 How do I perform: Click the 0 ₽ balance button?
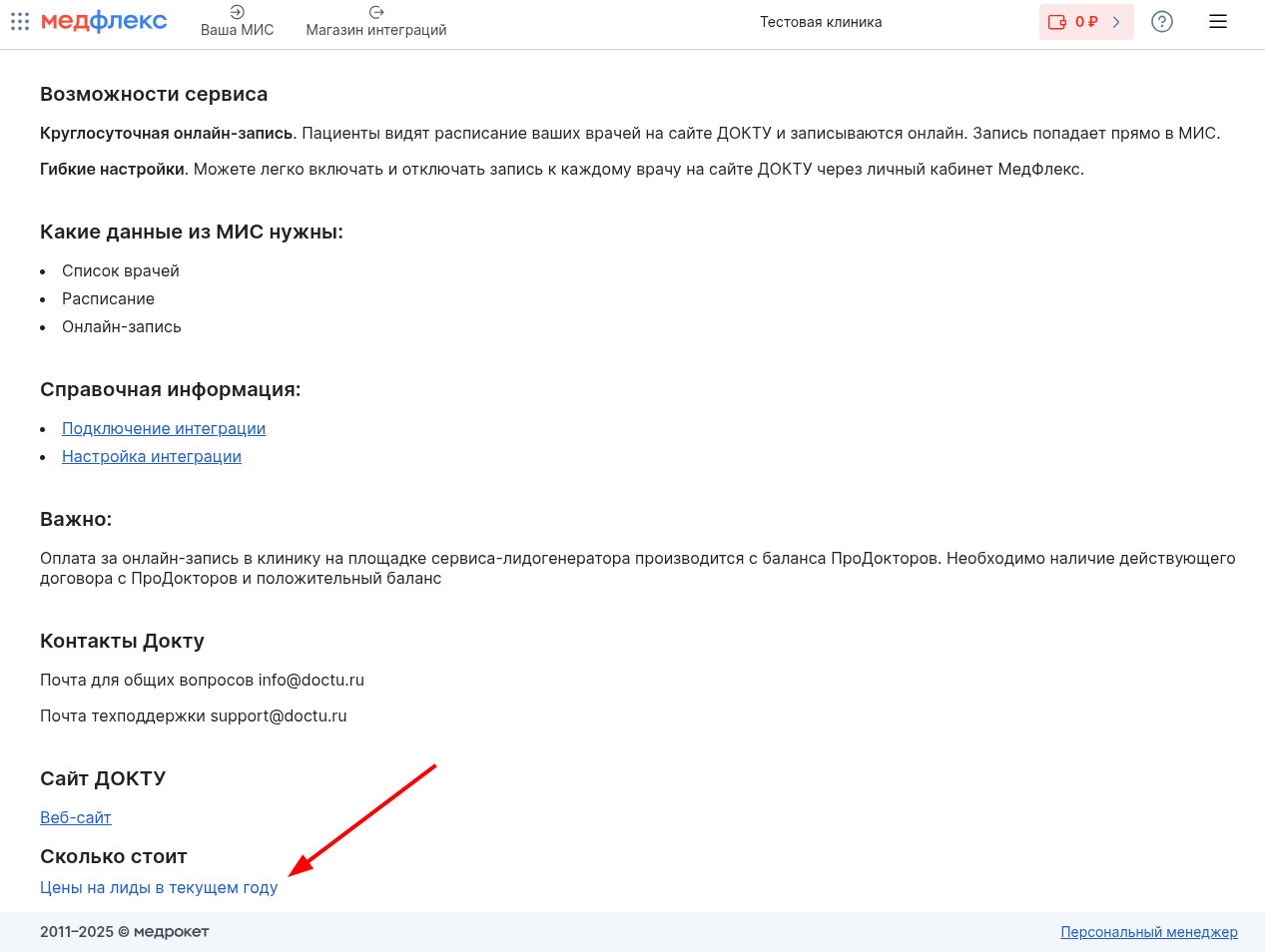point(1086,22)
